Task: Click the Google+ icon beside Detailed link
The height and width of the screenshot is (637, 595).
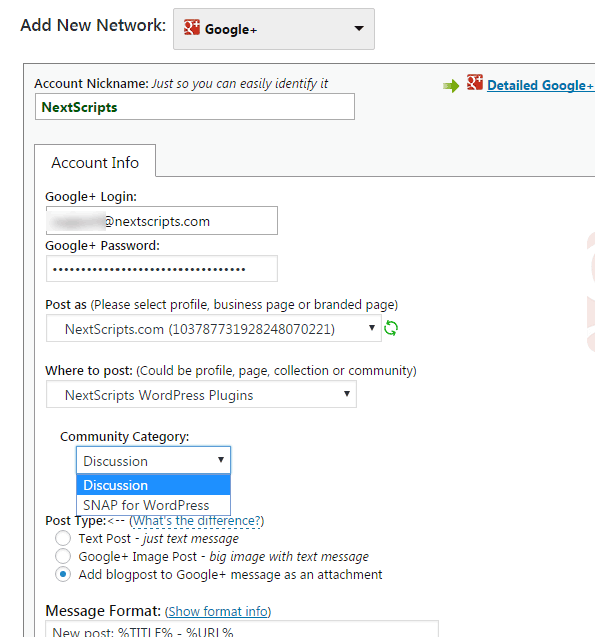Action: pos(475,82)
